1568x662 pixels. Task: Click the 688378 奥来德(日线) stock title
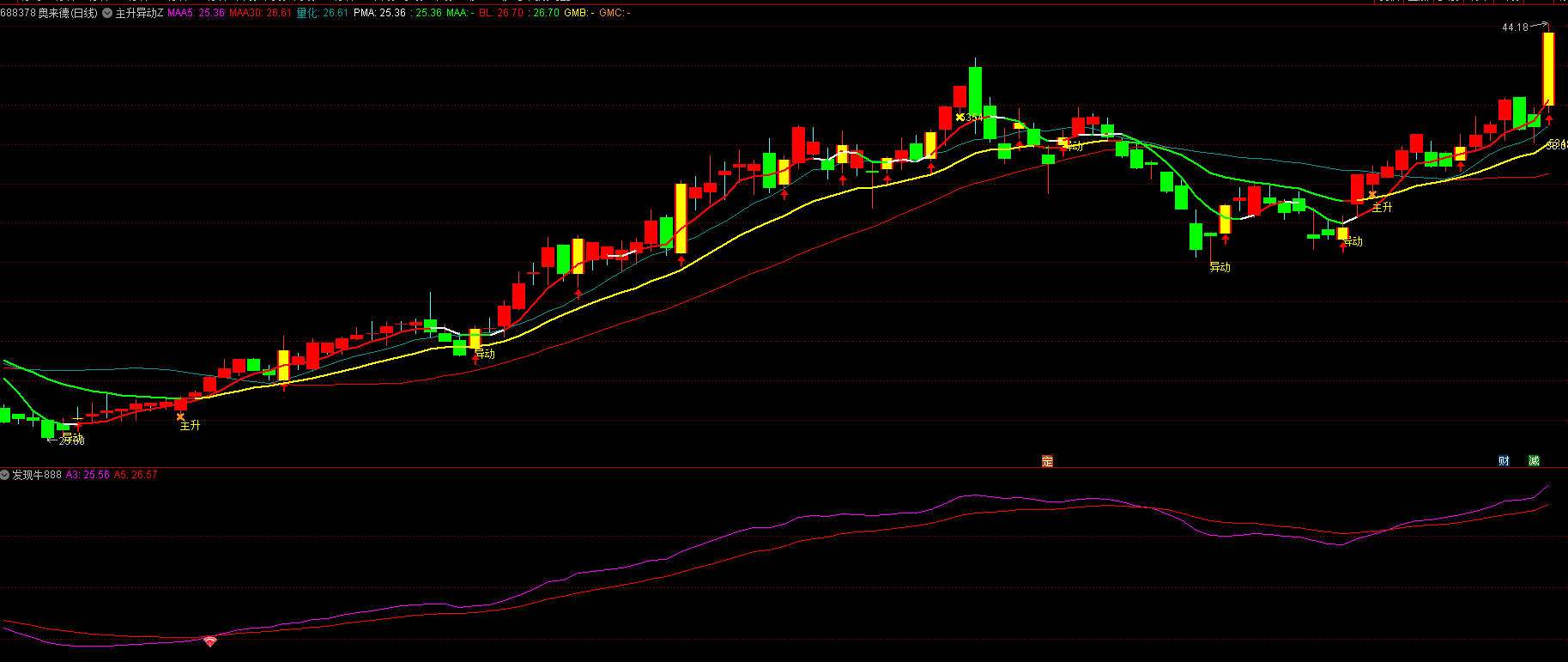coord(49,14)
